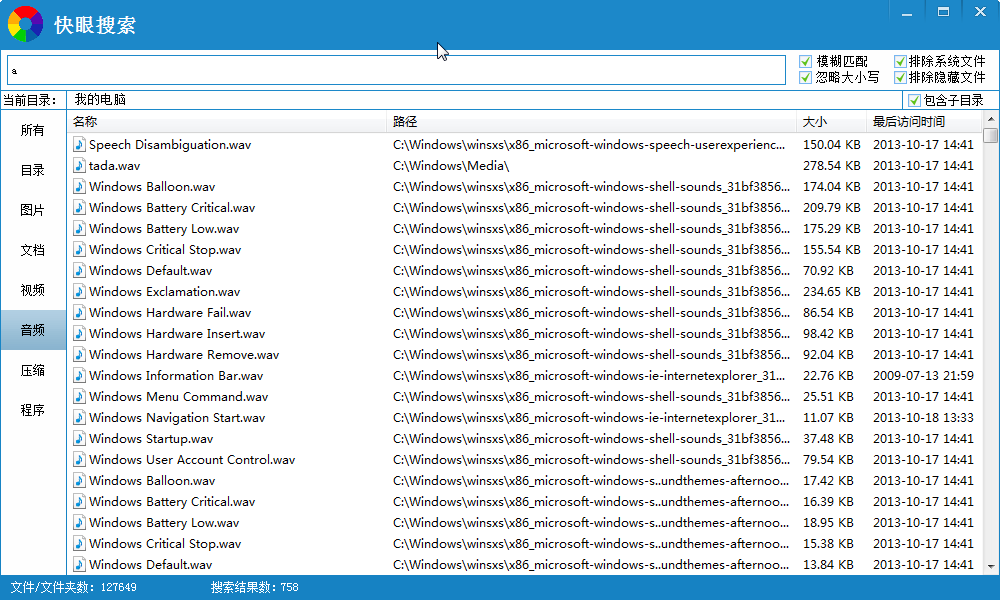
Task: Click file icon of Speech Disambiguation.wav
Action: point(80,145)
